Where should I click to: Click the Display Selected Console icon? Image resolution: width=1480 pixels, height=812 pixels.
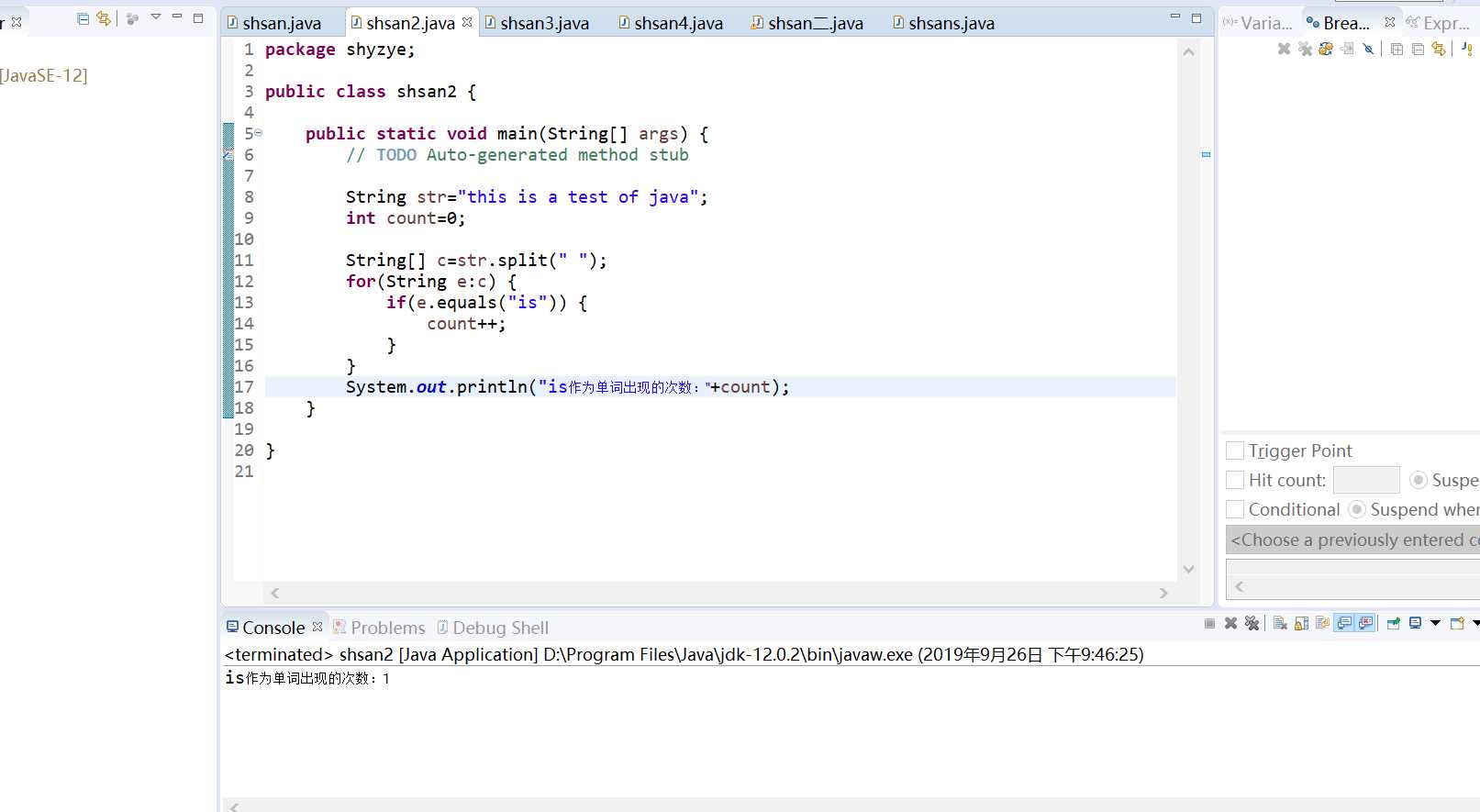point(1416,623)
